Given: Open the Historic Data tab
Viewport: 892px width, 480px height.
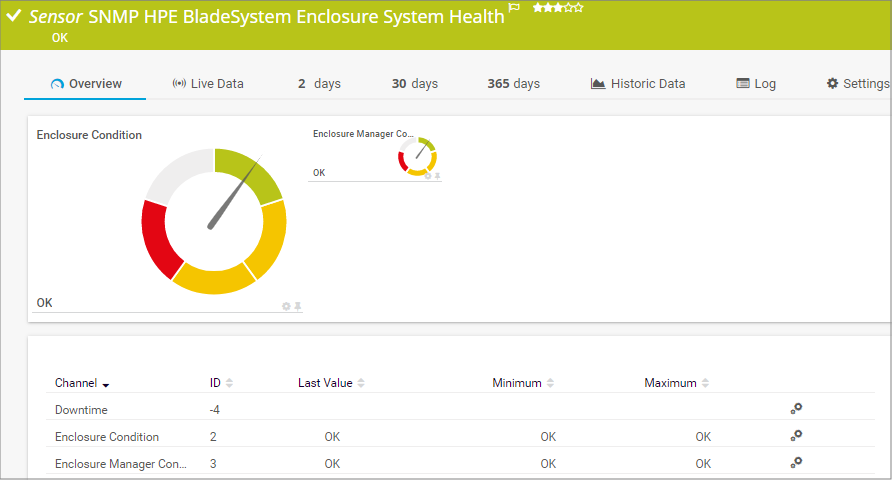Looking at the screenshot, I should 638,84.
